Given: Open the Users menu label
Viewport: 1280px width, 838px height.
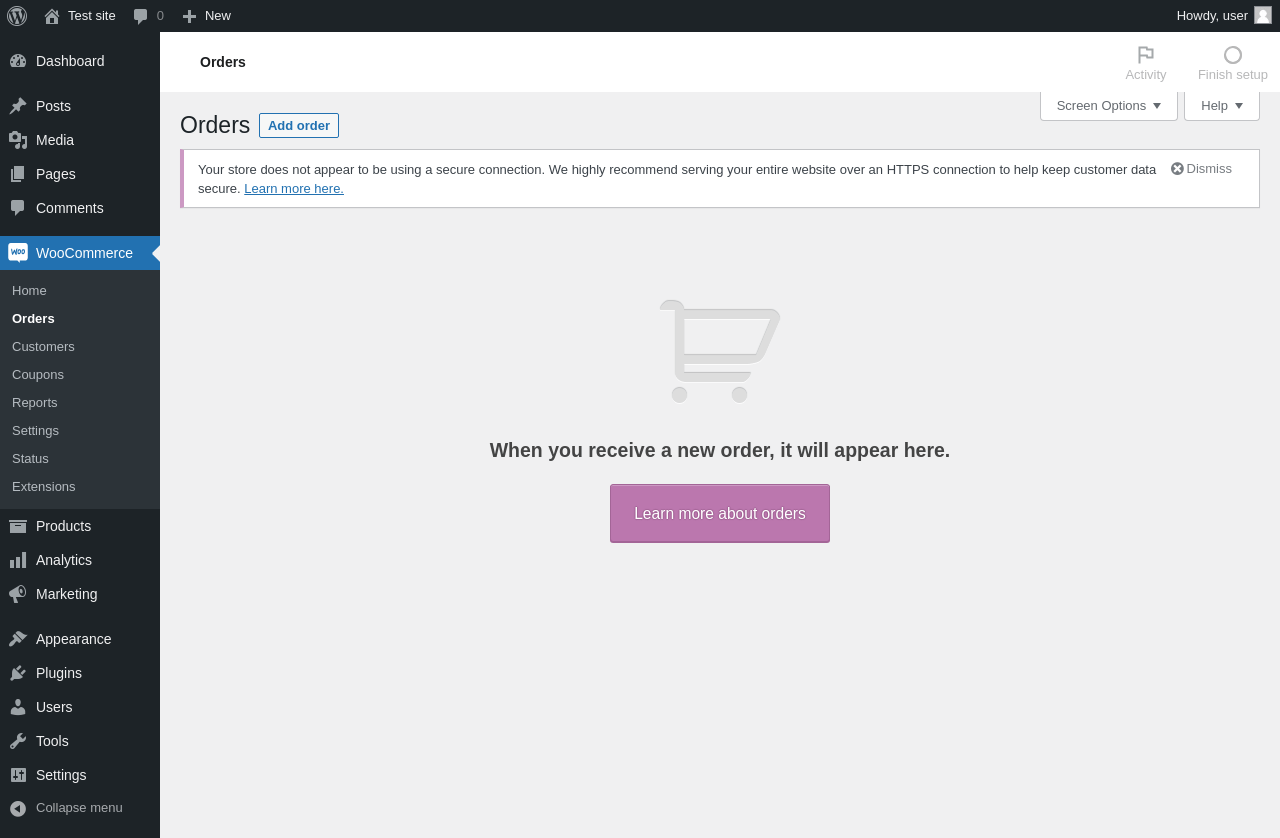Looking at the screenshot, I should (x=54, y=707).
